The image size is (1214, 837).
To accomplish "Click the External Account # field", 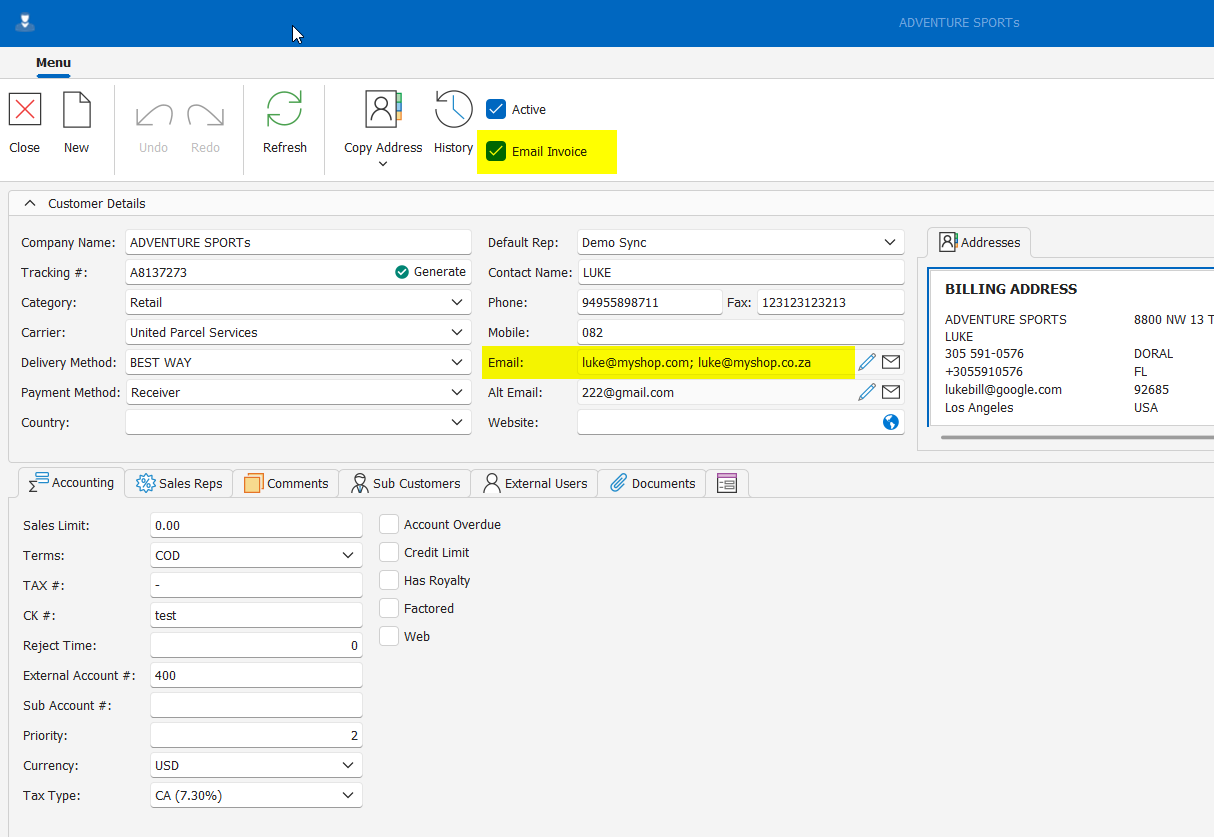I will pyautogui.click(x=256, y=675).
